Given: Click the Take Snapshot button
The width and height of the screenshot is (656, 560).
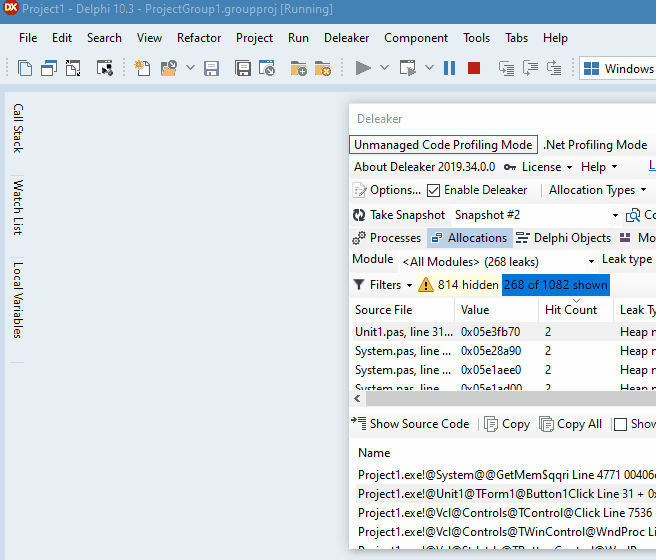Looking at the screenshot, I should click(x=399, y=215).
